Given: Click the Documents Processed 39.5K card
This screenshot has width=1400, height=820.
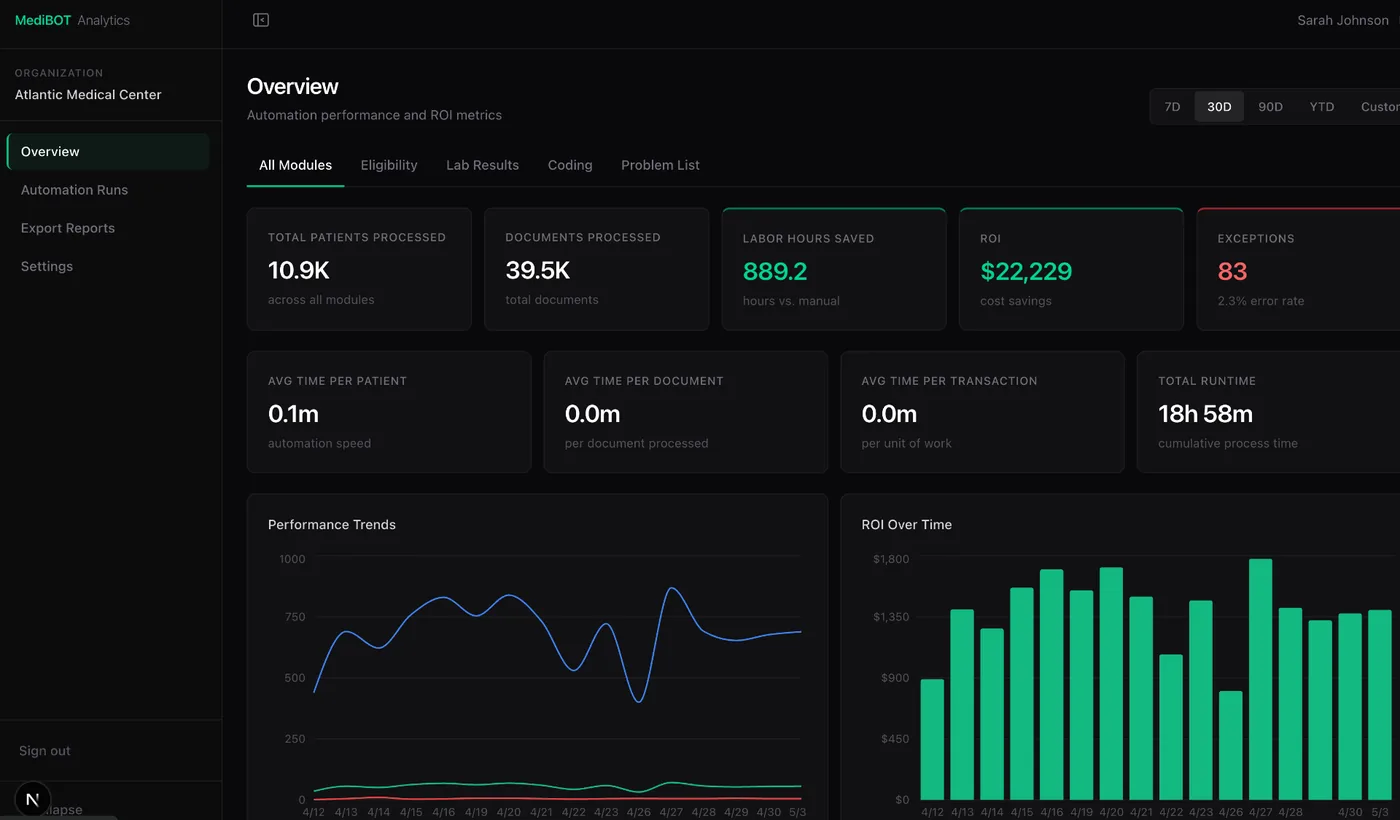Looking at the screenshot, I should (597, 269).
